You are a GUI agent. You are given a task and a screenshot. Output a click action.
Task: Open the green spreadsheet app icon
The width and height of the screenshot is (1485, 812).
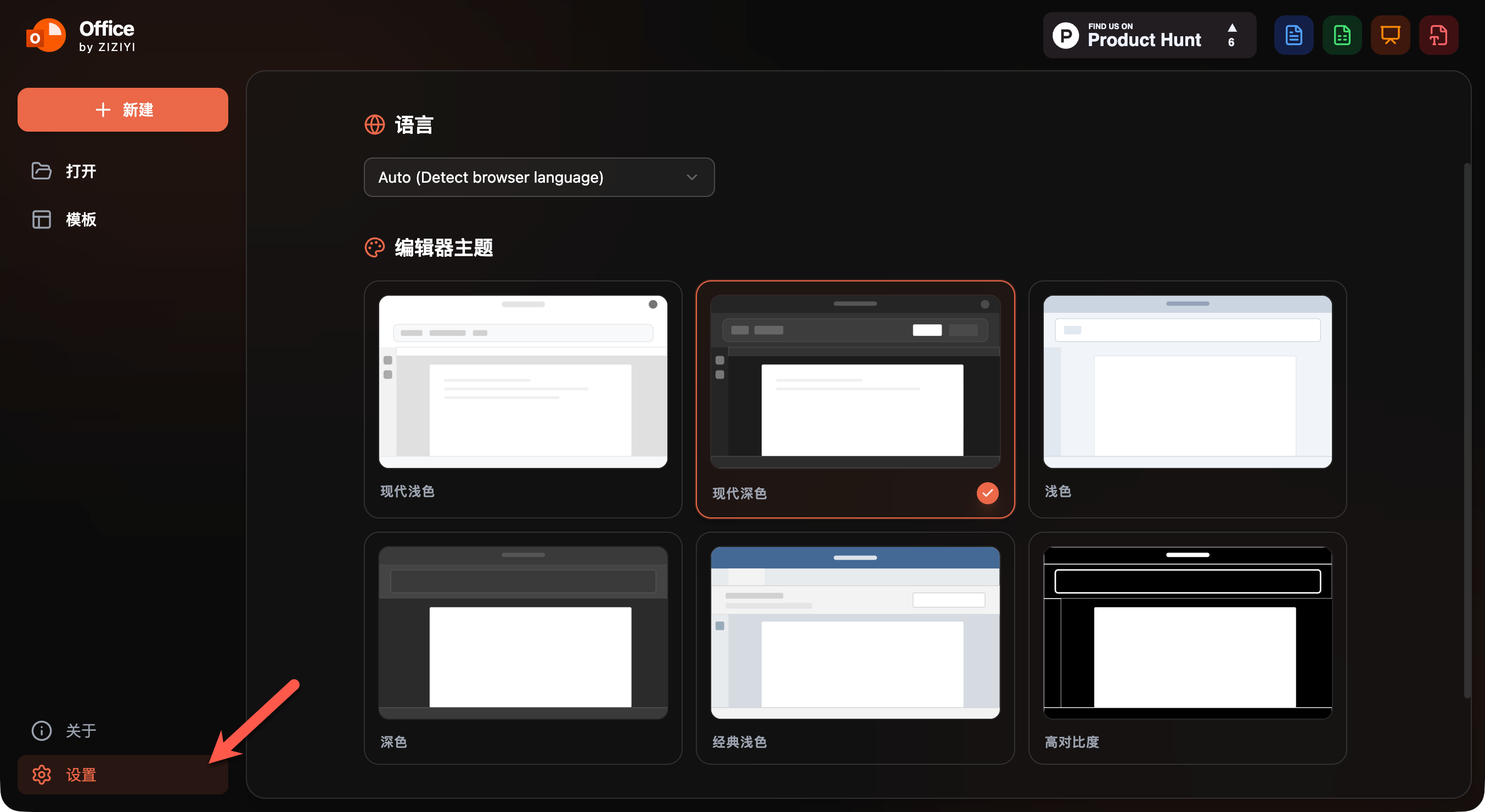click(x=1341, y=35)
